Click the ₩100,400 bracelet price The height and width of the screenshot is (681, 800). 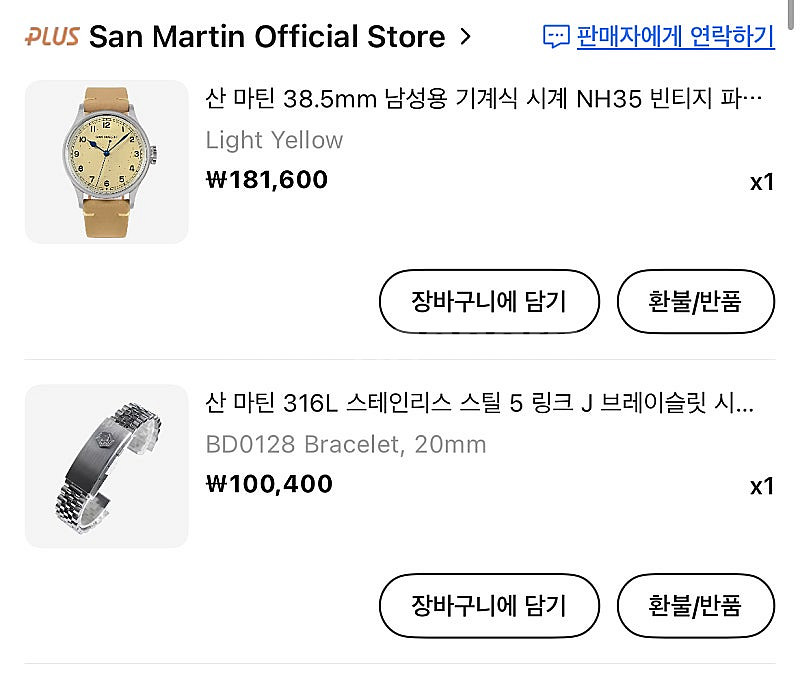(x=269, y=484)
